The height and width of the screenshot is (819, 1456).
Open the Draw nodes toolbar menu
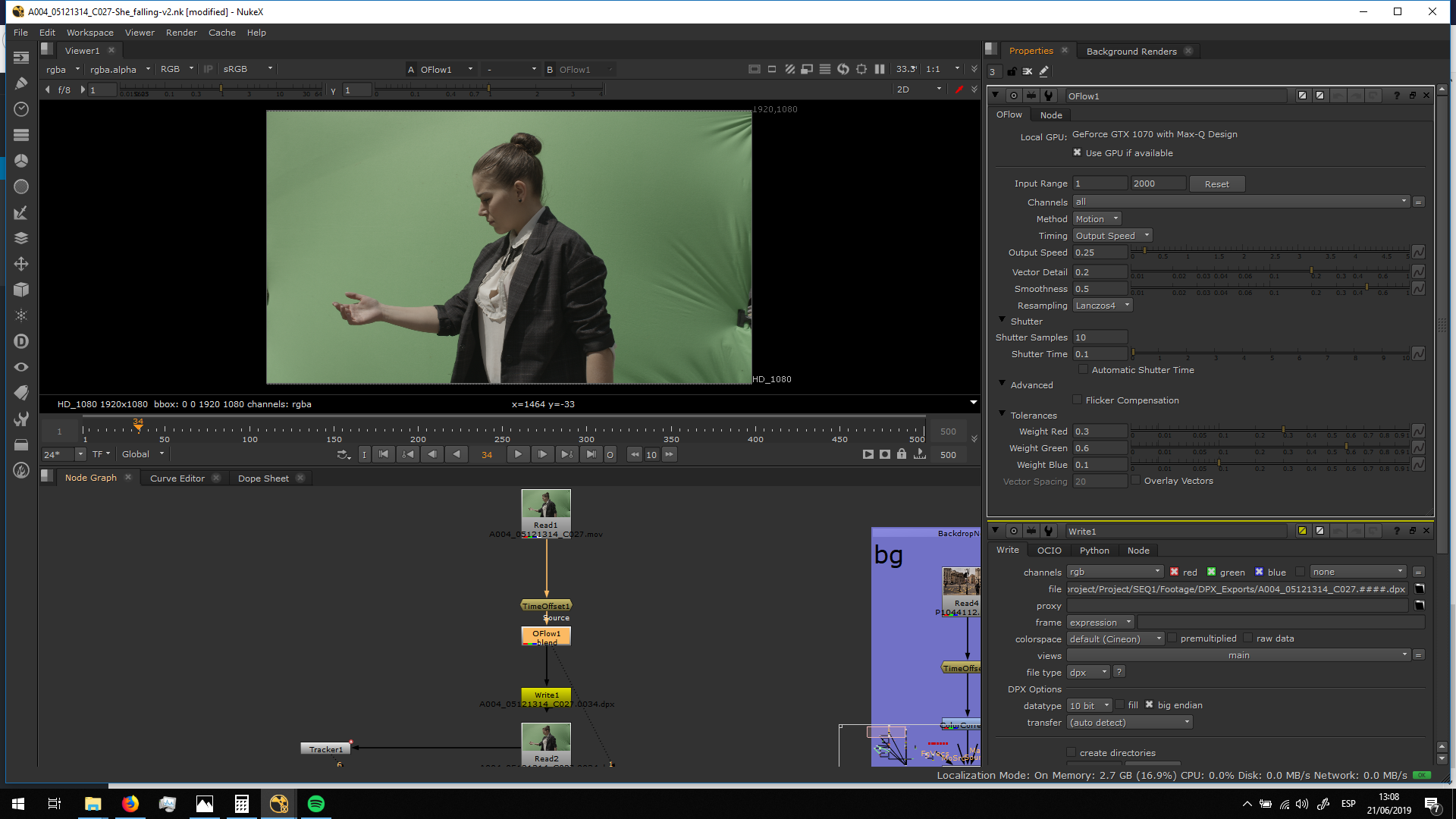click(21, 83)
